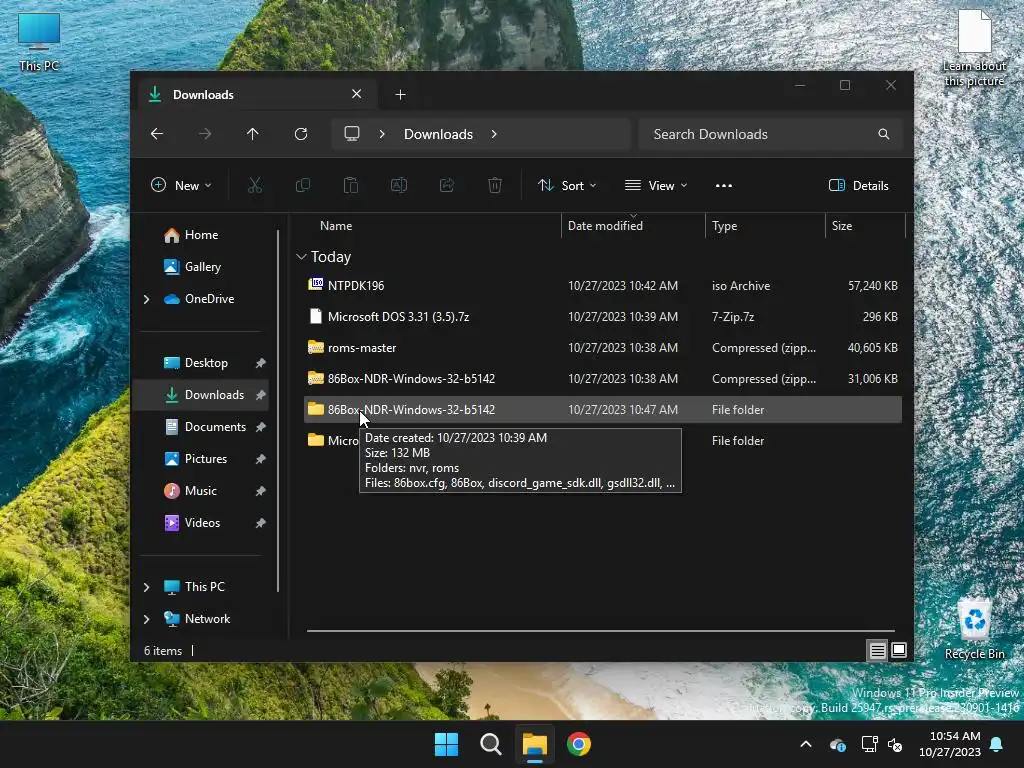Toggle the Details pane

858,185
